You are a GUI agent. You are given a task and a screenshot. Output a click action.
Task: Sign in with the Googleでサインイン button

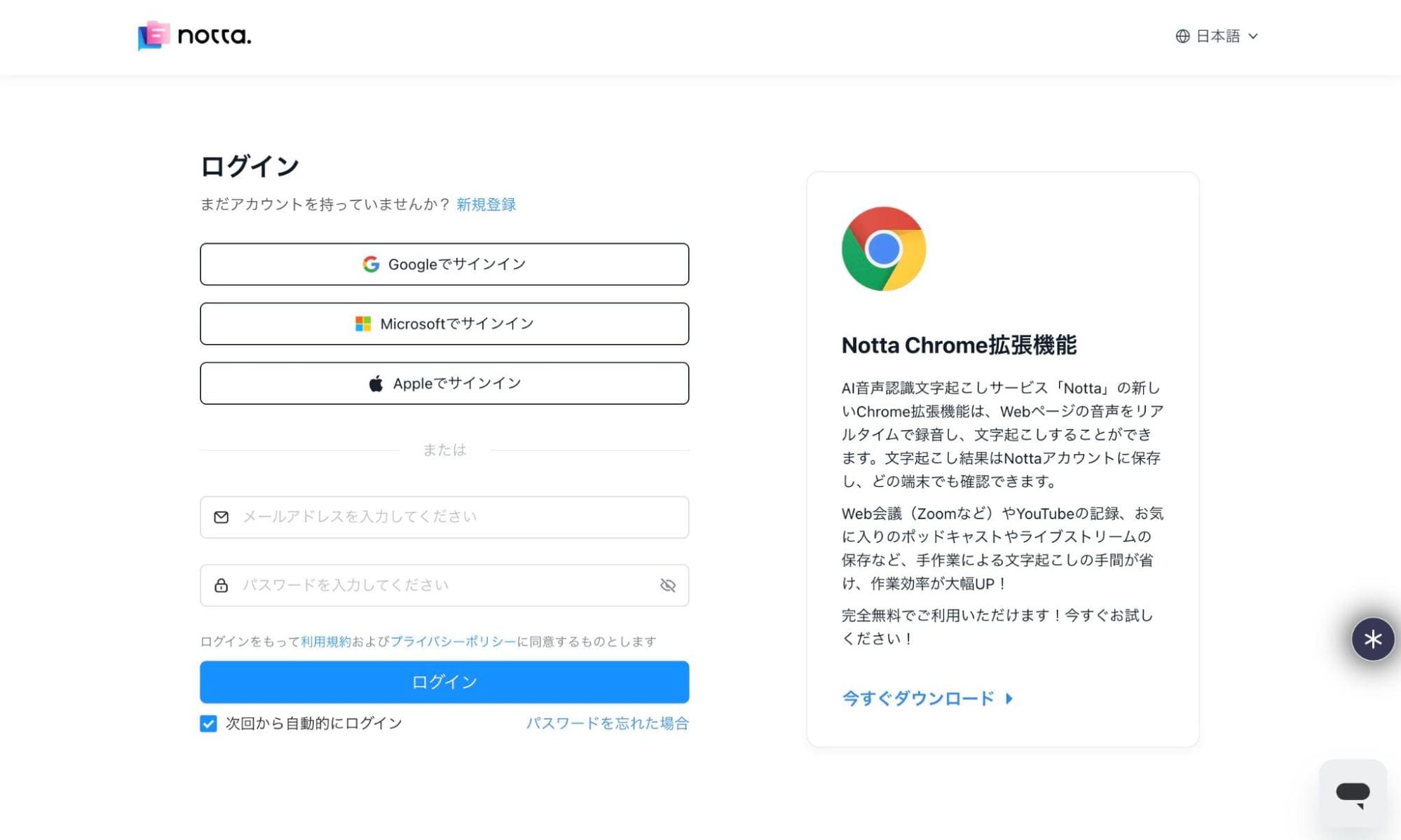pos(444,264)
